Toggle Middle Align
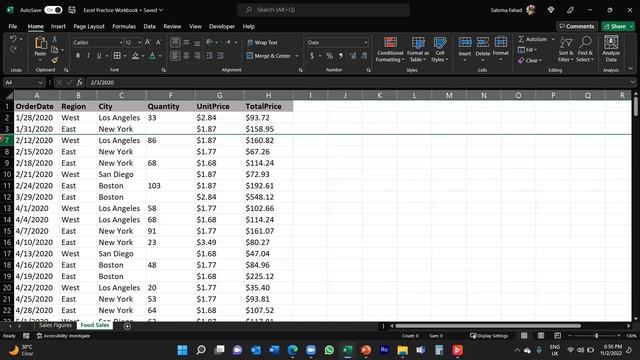 (186, 42)
